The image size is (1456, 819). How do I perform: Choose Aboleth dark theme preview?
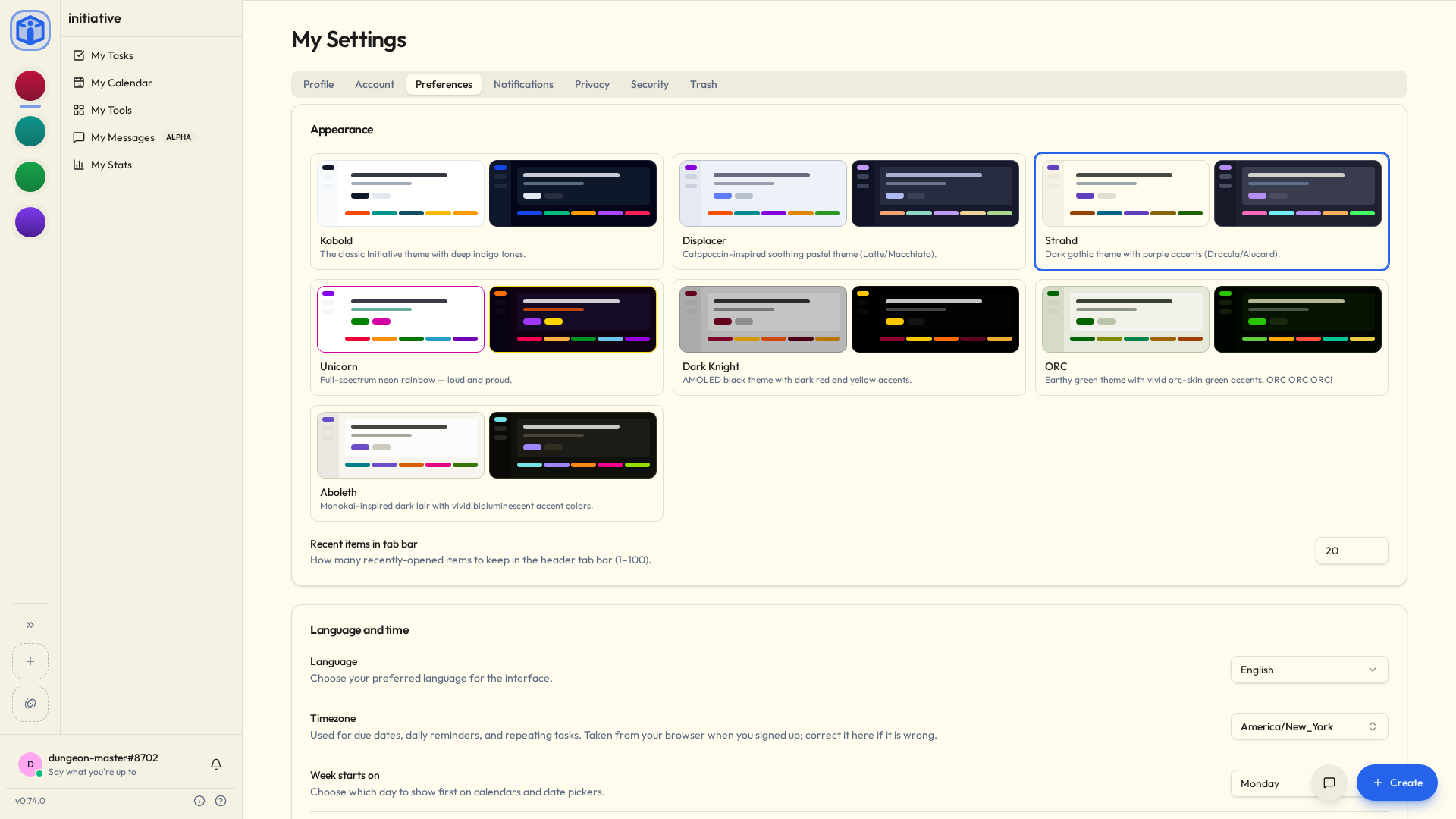[573, 445]
